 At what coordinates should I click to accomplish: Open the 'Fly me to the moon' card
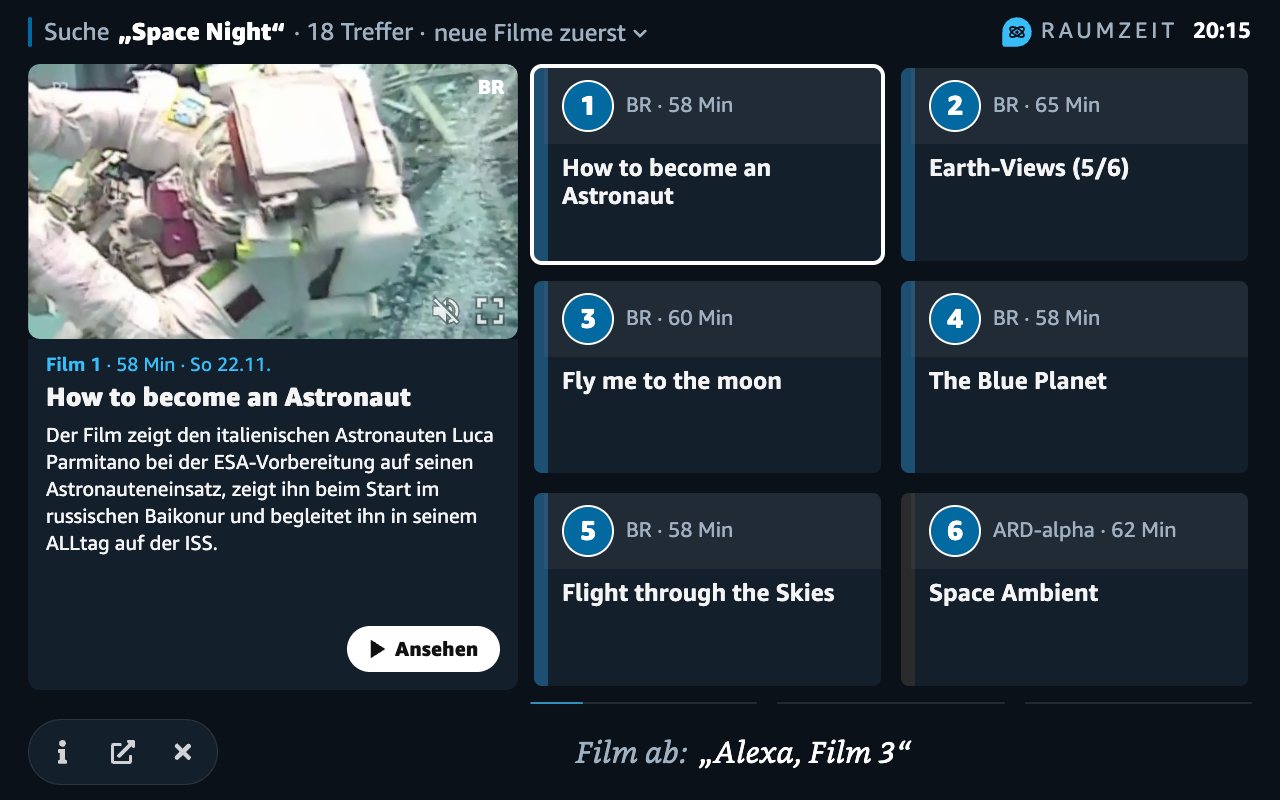pos(707,377)
